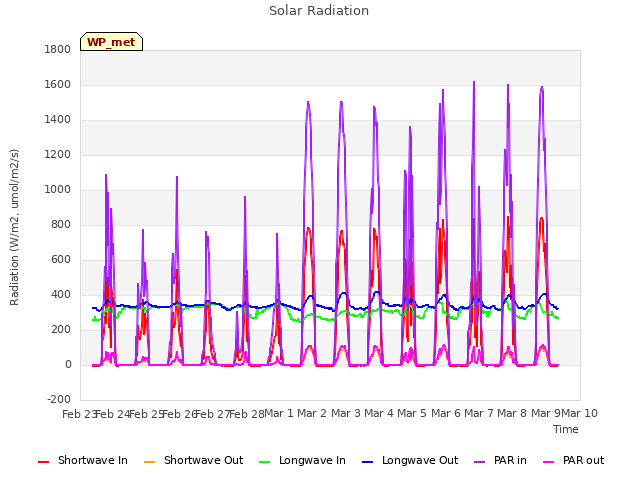Click the Mar 2 x-axis label
Image resolution: width=640 pixels, height=480 pixels.
tap(312, 413)
